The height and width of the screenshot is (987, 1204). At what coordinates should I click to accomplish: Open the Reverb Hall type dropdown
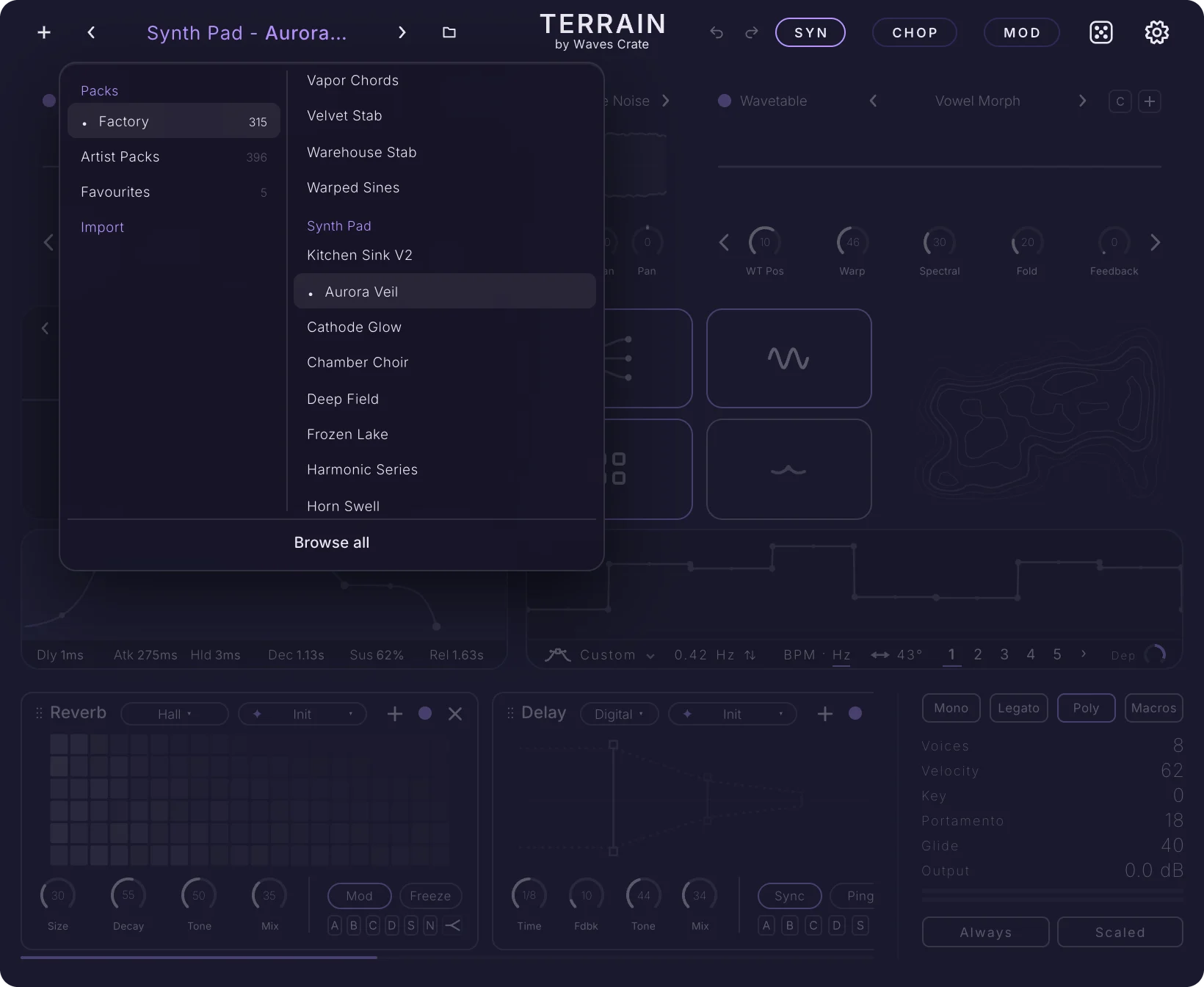[175, 714]
